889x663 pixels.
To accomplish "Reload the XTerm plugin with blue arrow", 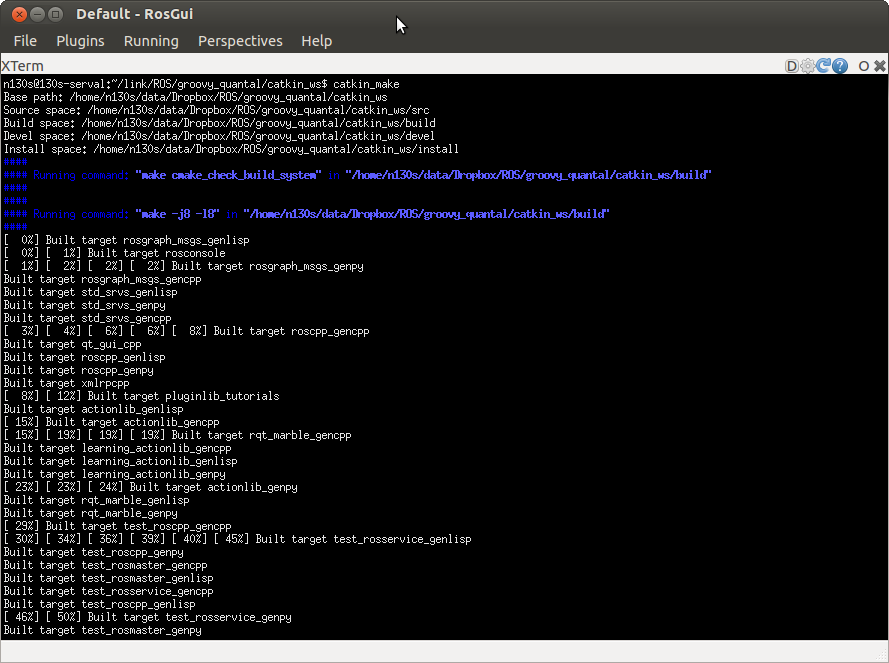I will [823, 66].
